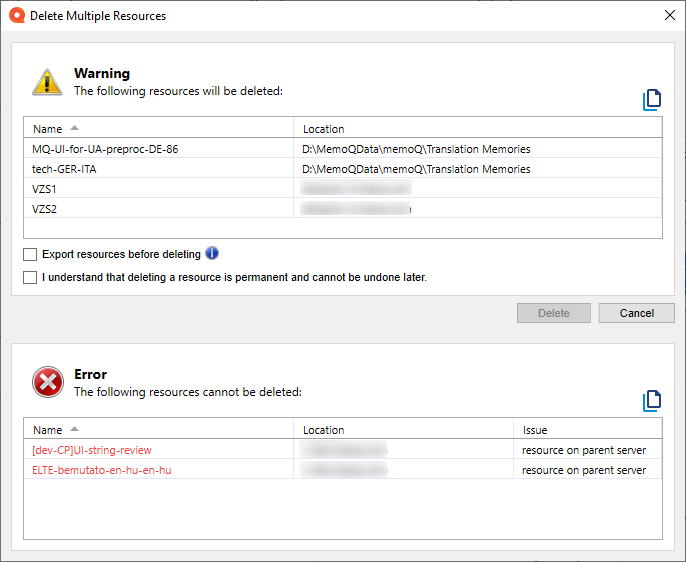This screenshot has height=562, width=686.
Task: Click the memoQ app icon in title bar
Action: [16, 15]
